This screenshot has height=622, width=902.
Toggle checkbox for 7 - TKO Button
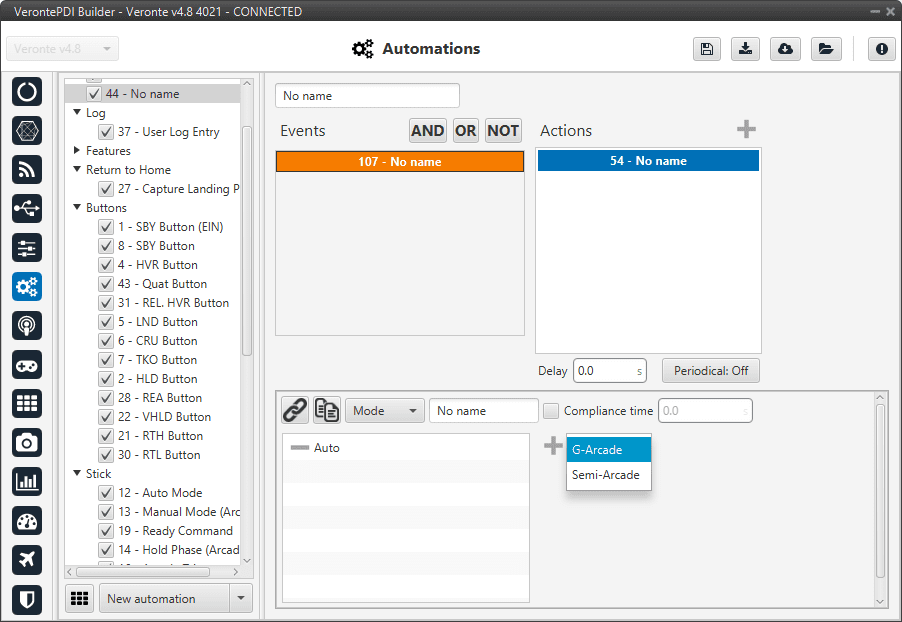pyautogui.click(x=106, y=360)
